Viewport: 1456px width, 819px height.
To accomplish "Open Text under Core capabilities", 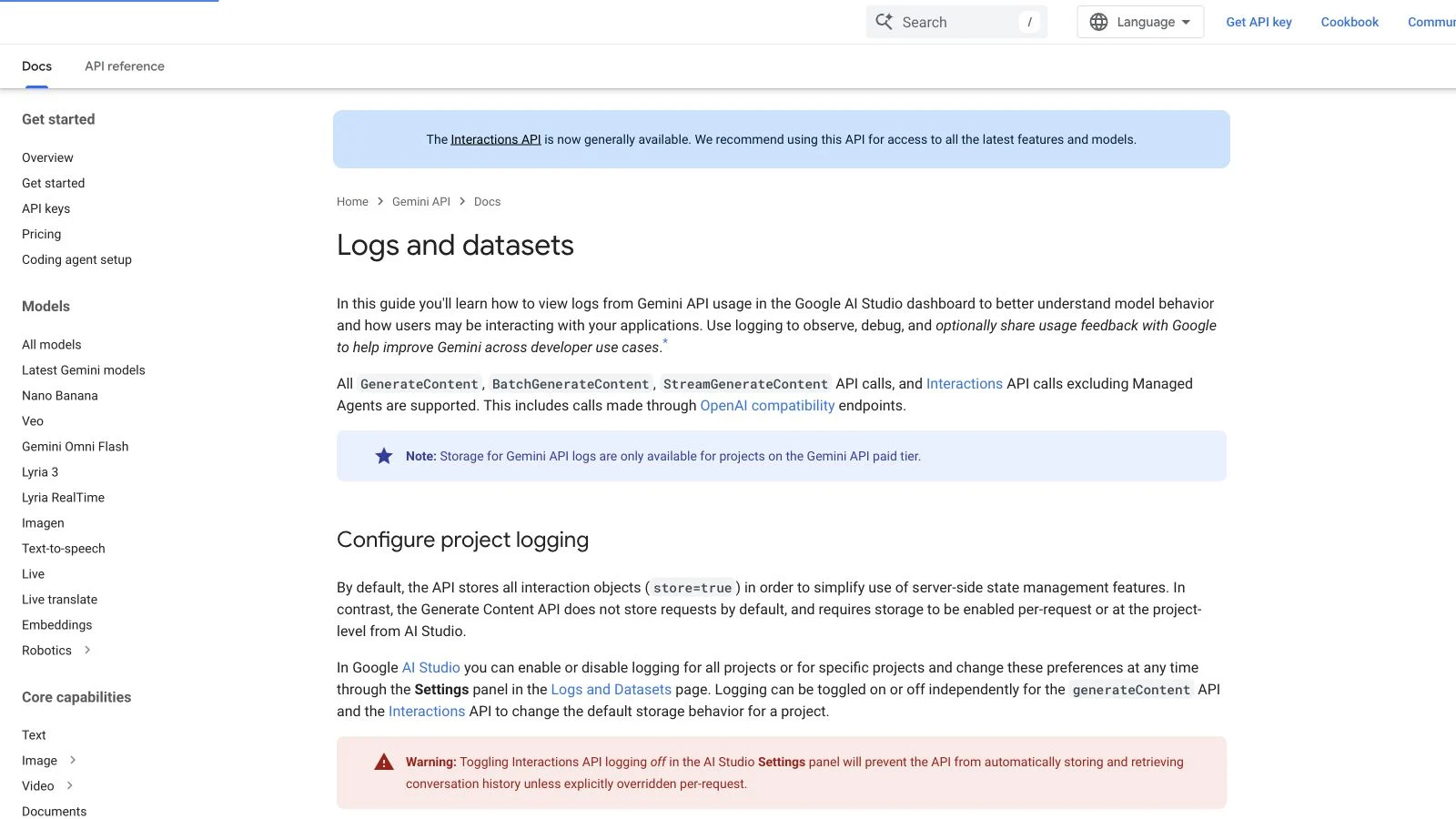I will (x=34, y=735).
